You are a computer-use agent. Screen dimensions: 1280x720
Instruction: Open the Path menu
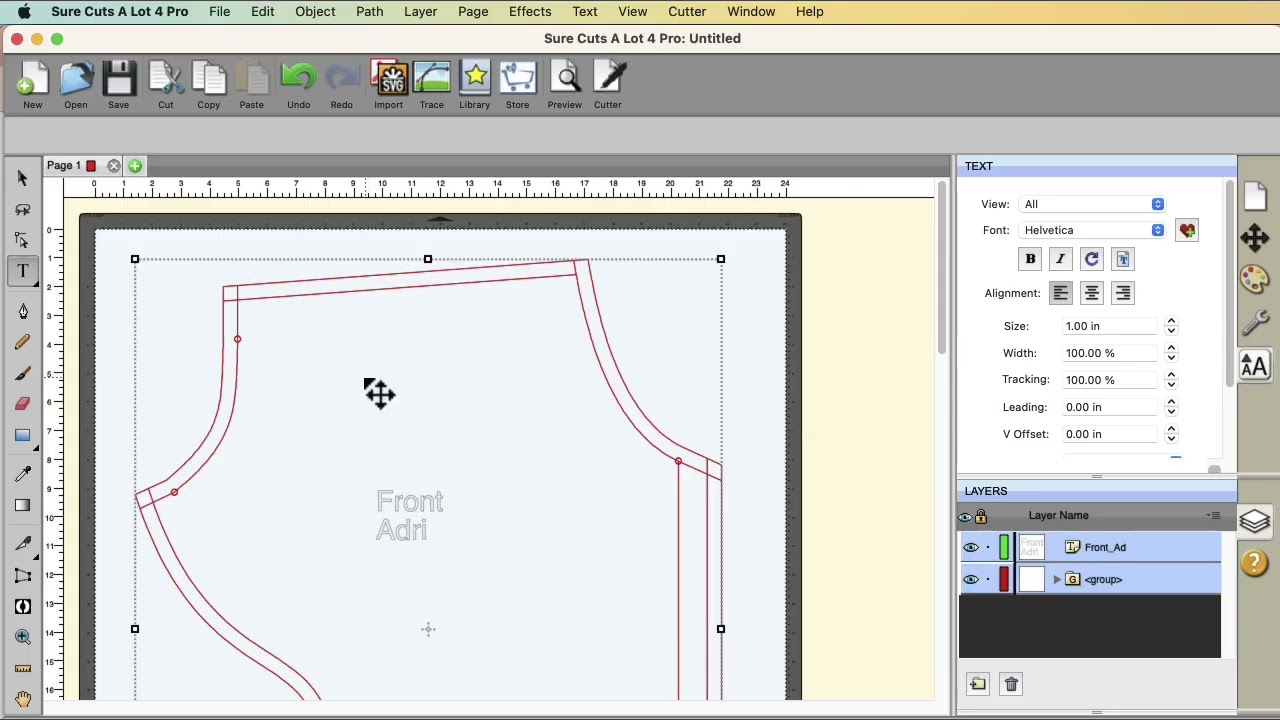[x=369, y=11]
